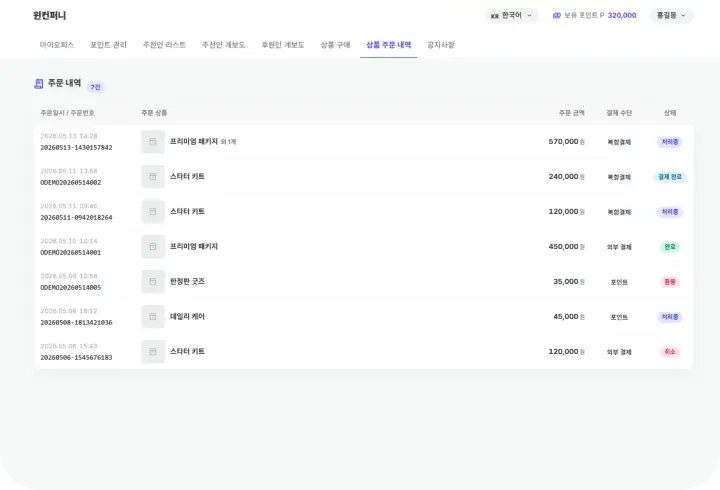
Task: Click the 240,000 원 amount
Action: pos(566,177)
